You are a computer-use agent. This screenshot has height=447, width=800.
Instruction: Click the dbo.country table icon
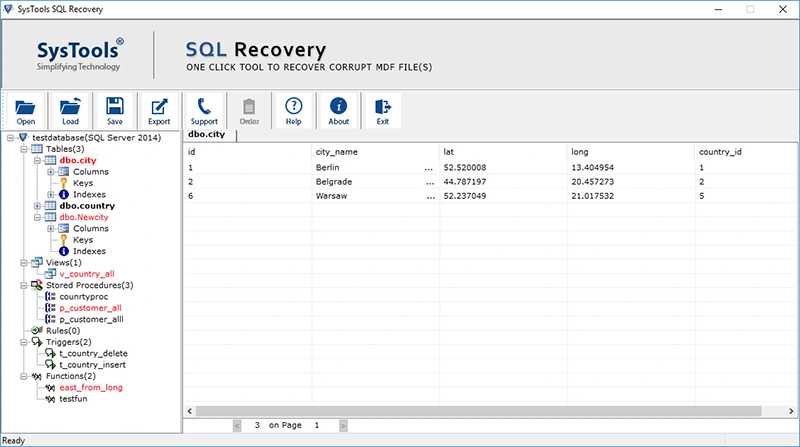(x=51, y=206)
